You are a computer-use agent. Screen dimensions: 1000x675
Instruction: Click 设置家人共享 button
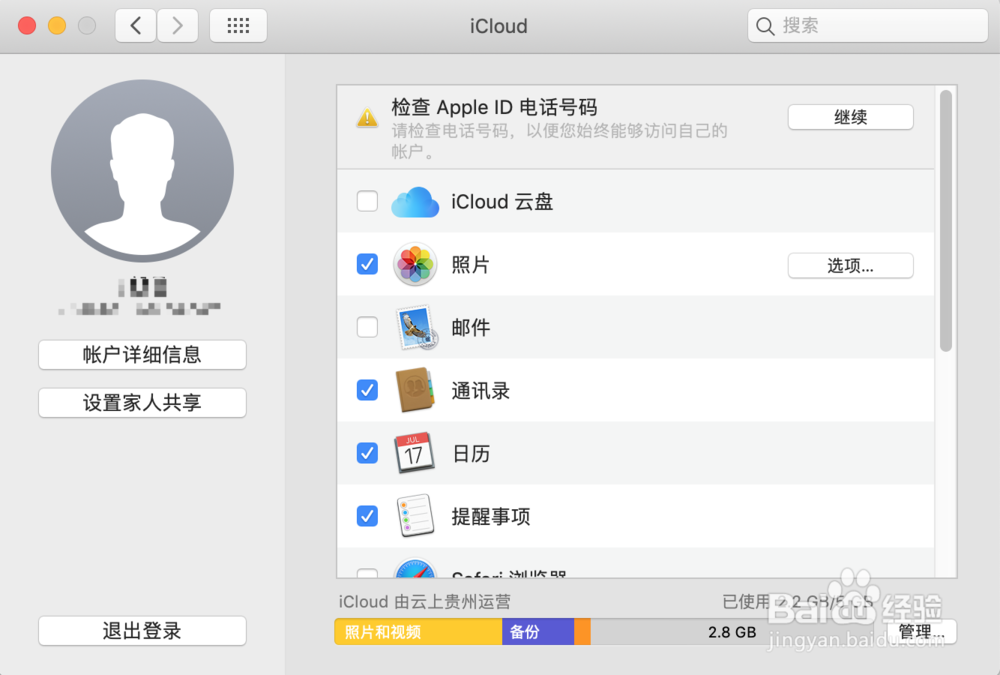pos(142,403)
